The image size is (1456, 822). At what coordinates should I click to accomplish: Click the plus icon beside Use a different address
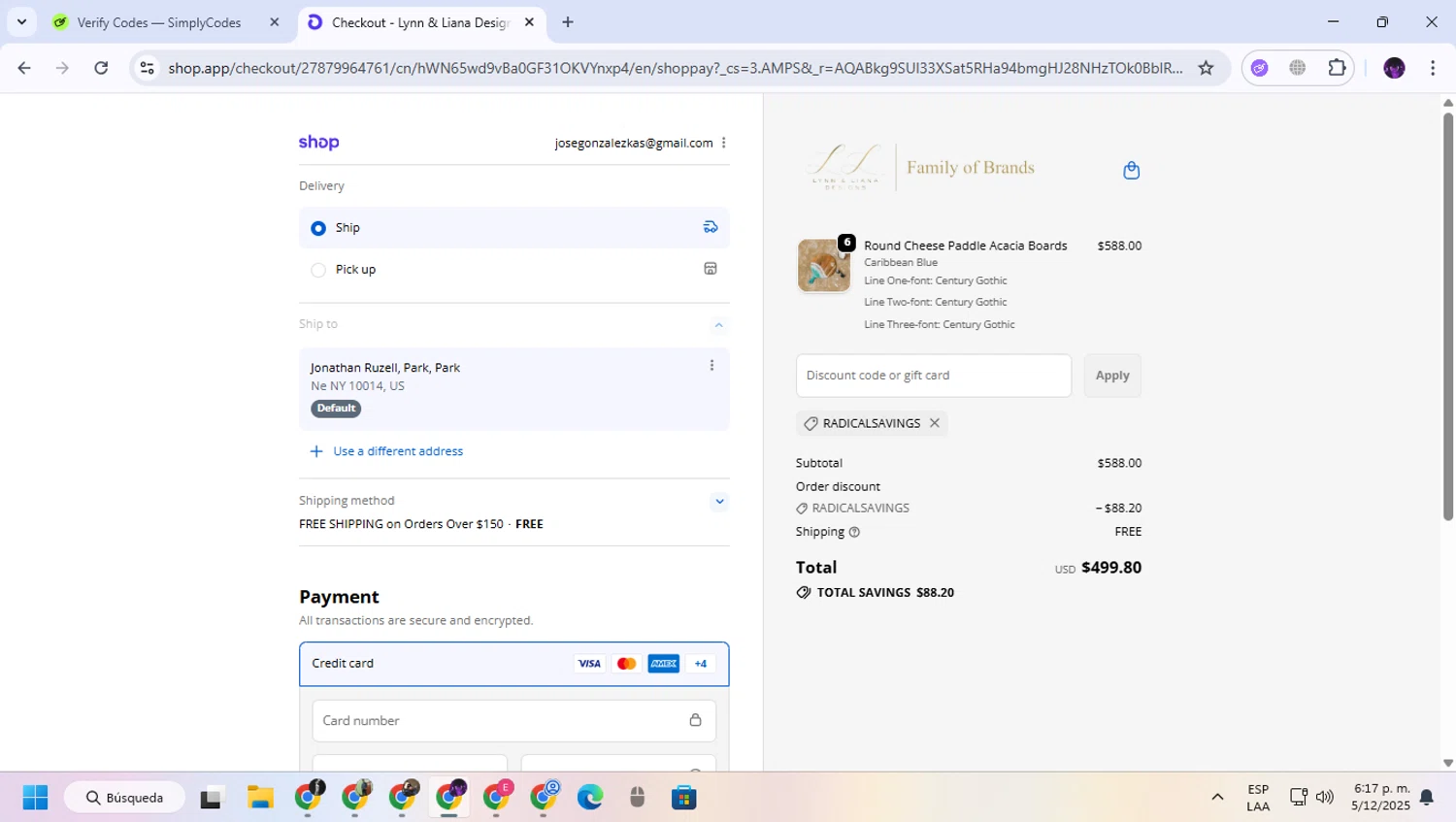315,451
